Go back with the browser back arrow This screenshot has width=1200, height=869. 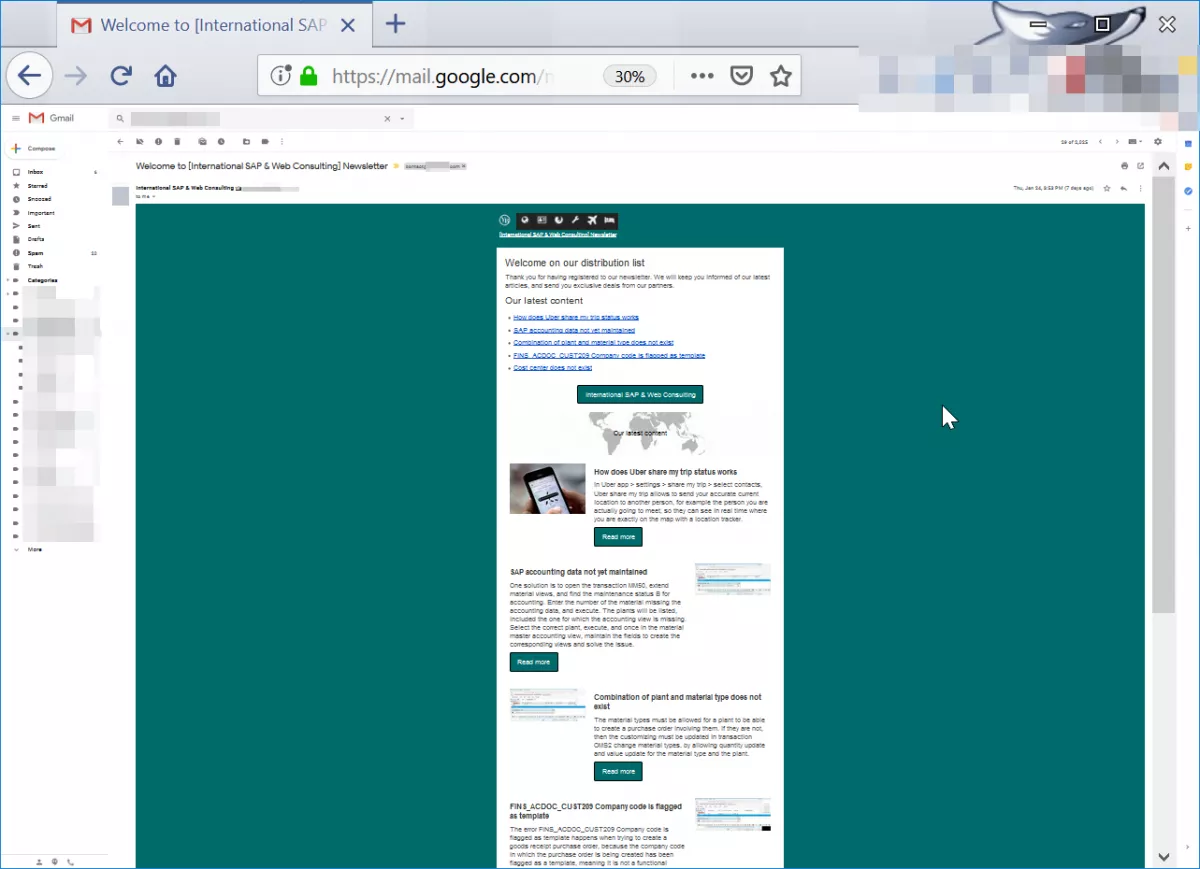point(30,75)
